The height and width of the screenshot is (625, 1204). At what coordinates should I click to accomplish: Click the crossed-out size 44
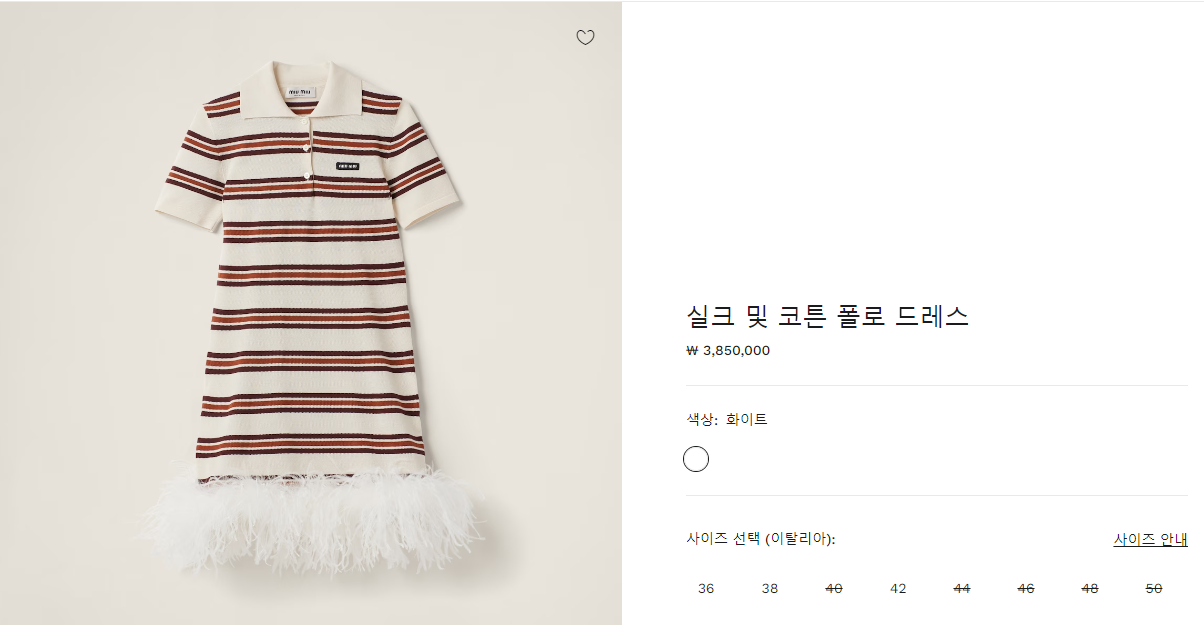(962, 588)
